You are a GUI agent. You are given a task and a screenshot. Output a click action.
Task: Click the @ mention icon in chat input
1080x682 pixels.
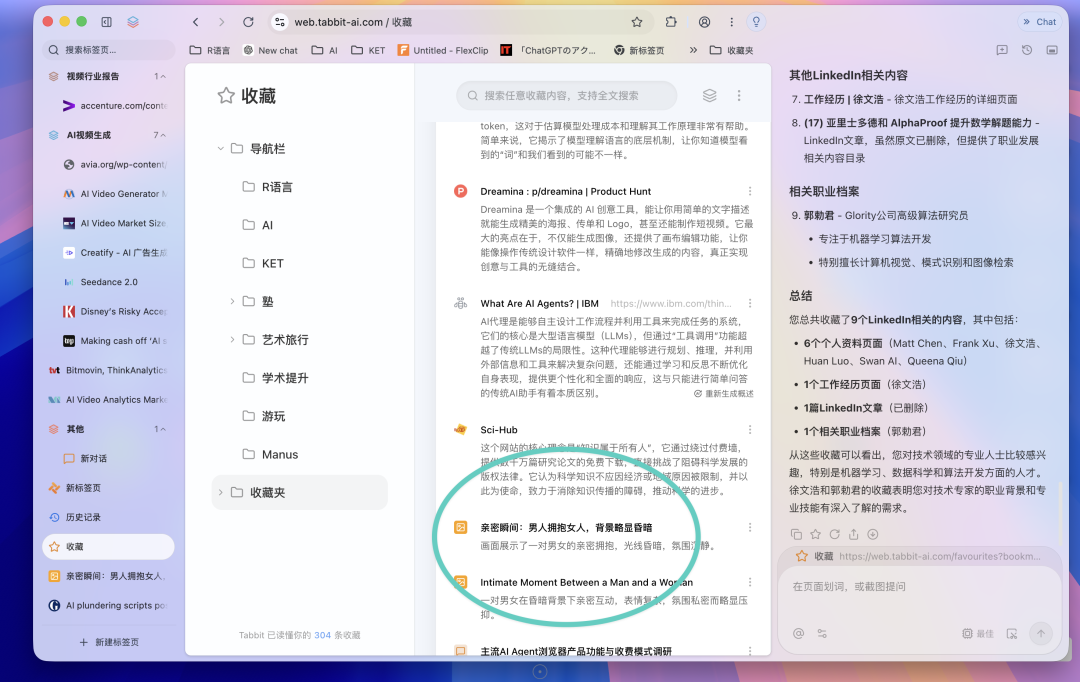798,633
